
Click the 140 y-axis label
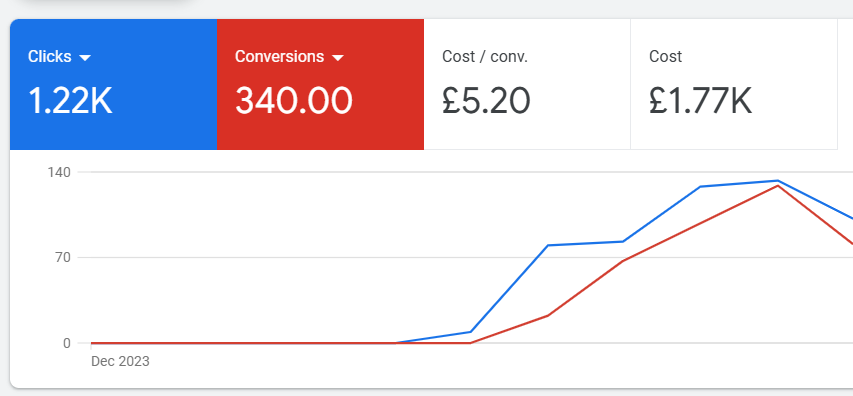pos(59,172)
